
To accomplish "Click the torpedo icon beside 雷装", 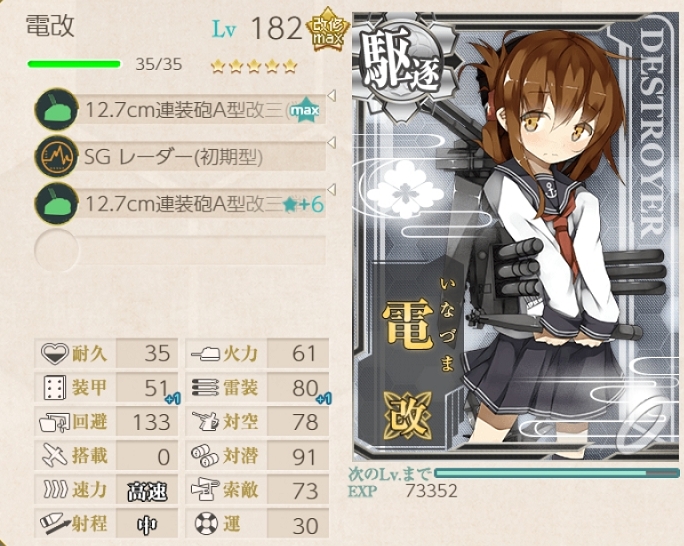I will [x=205, y=387].
